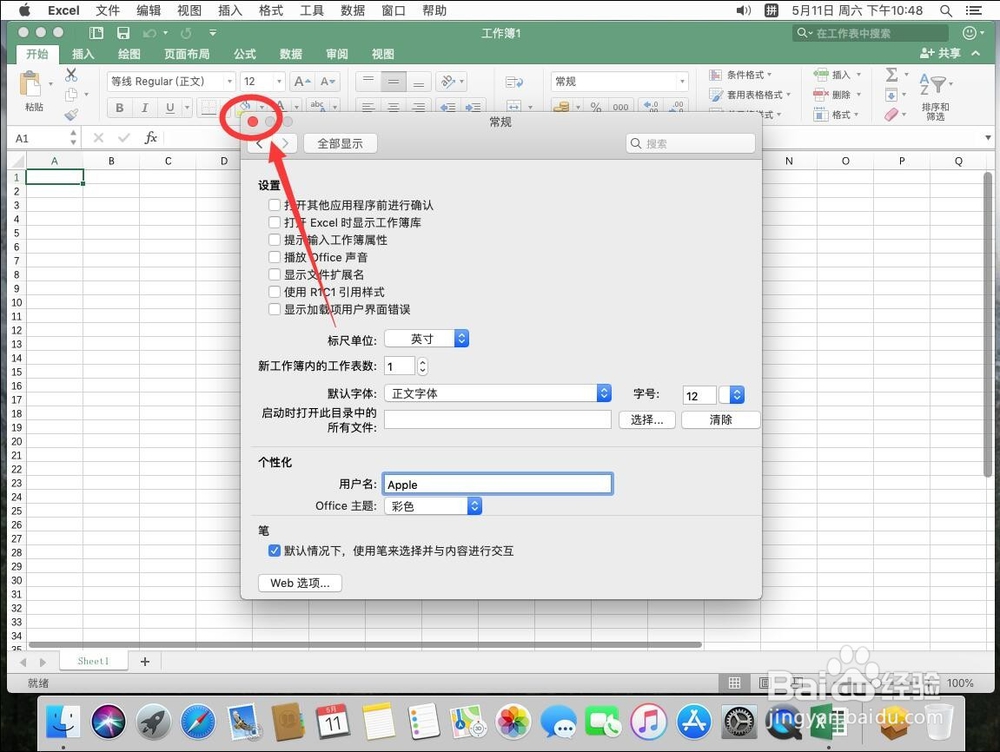Open conditional formatting 条件格式 dropdown
Image resolution: width=1000 pixels, height=752 pixels.
pos(740,75)
